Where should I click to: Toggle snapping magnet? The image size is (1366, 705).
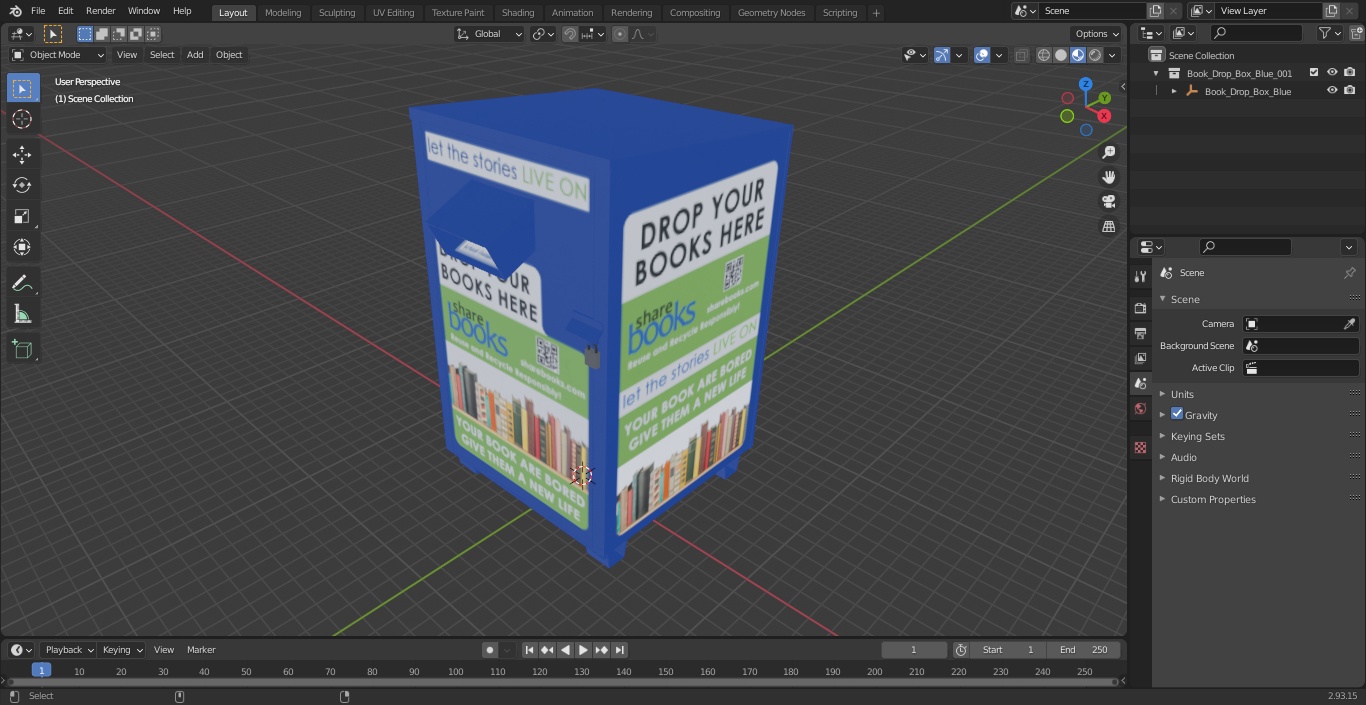[570, 34]
